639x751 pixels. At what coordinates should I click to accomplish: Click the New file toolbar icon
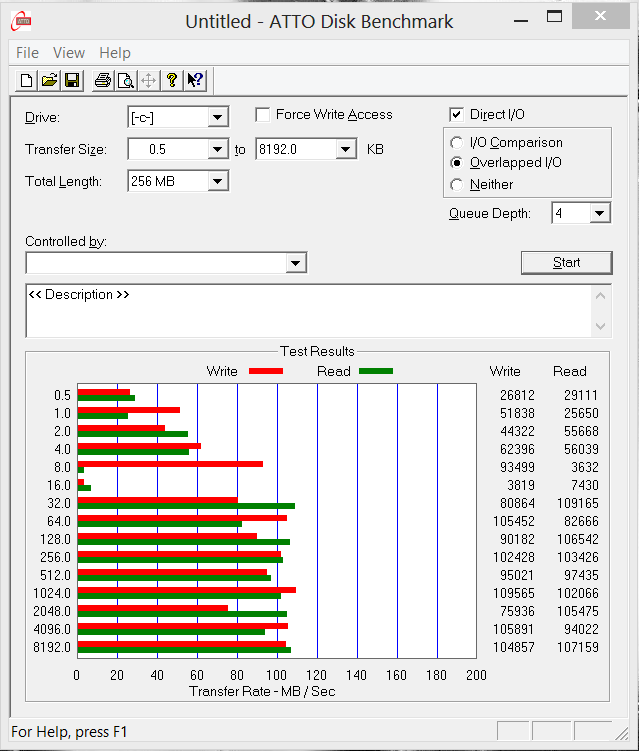point(27,81)
